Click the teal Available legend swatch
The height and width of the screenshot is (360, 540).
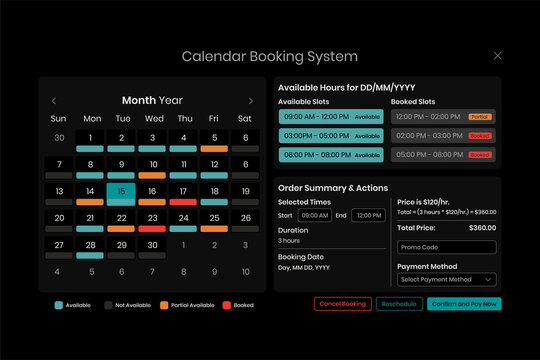pyautogui.click(x=59, y=305)
